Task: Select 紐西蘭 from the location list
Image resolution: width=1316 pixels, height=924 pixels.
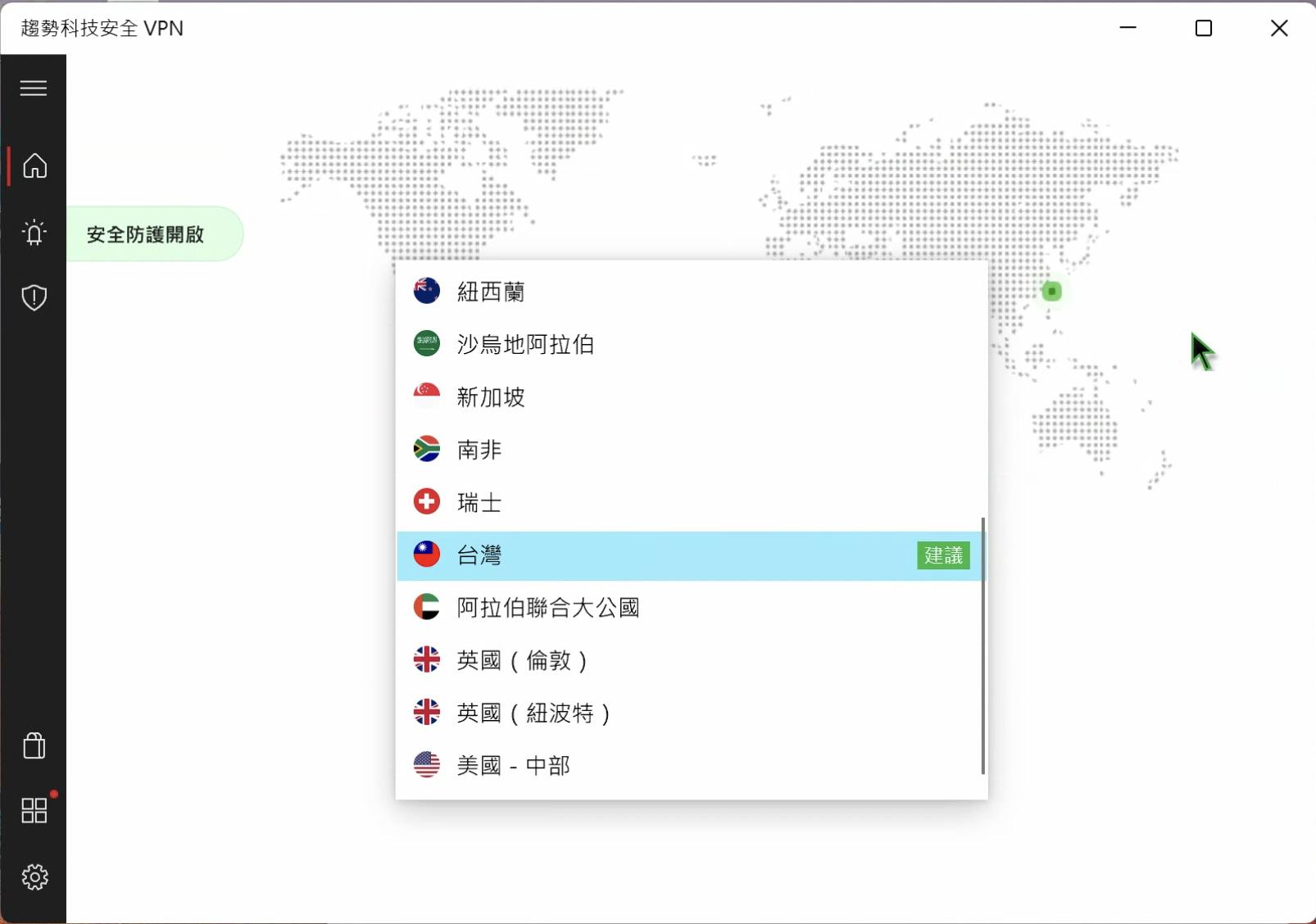Action: click(689, 291)
